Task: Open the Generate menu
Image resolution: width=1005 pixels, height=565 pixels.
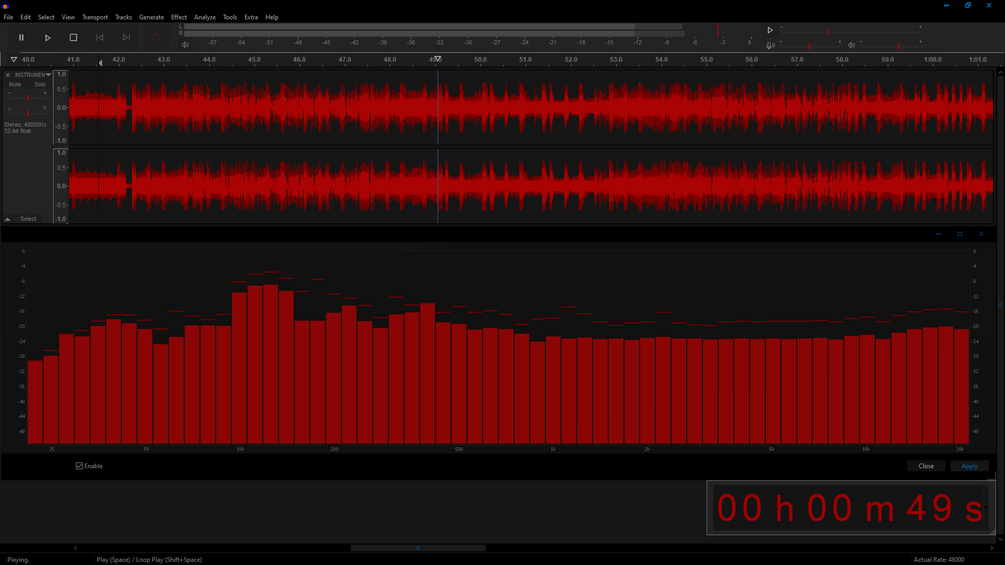Action: (x=151, y=17)
